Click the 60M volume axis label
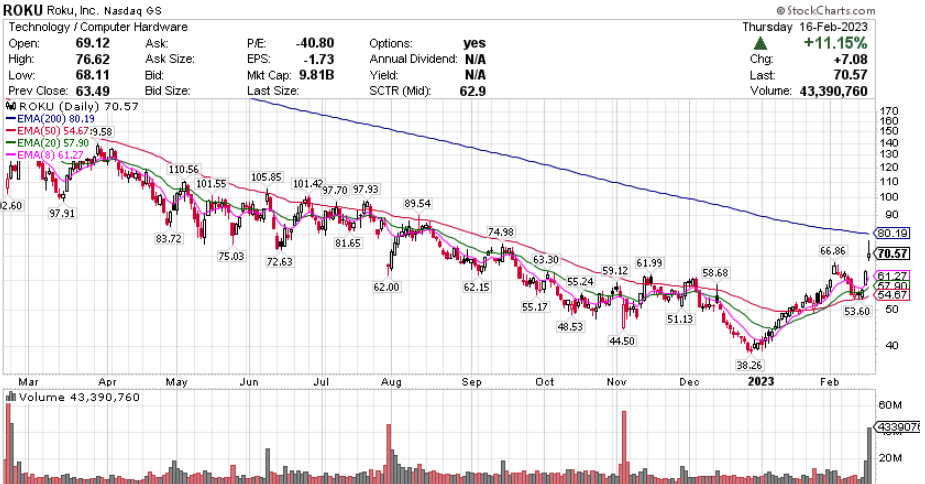Image resolution: width=925 pixels, height=484 pixels. 889,405
